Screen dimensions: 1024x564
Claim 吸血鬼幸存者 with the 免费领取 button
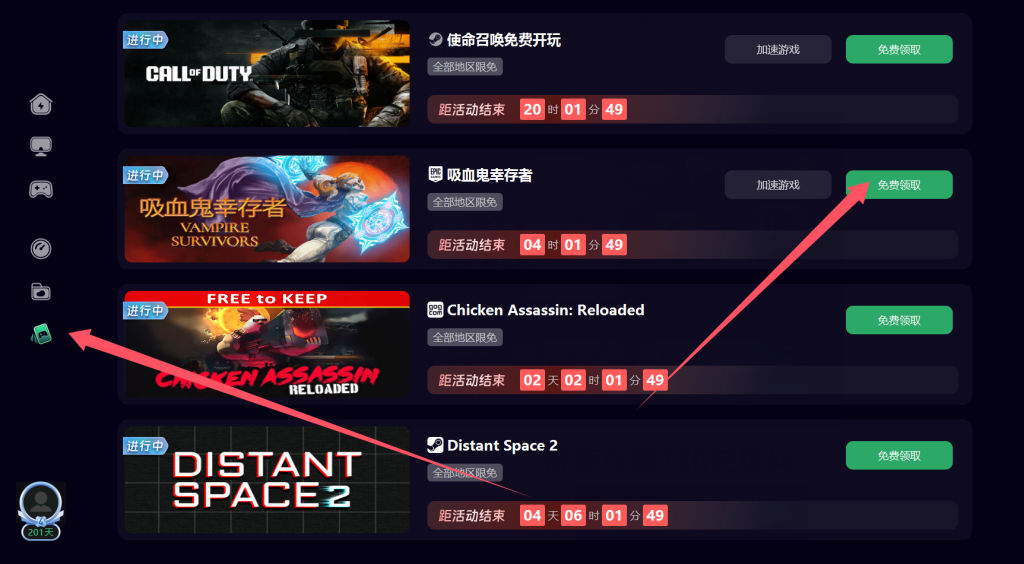click(899, 185)
